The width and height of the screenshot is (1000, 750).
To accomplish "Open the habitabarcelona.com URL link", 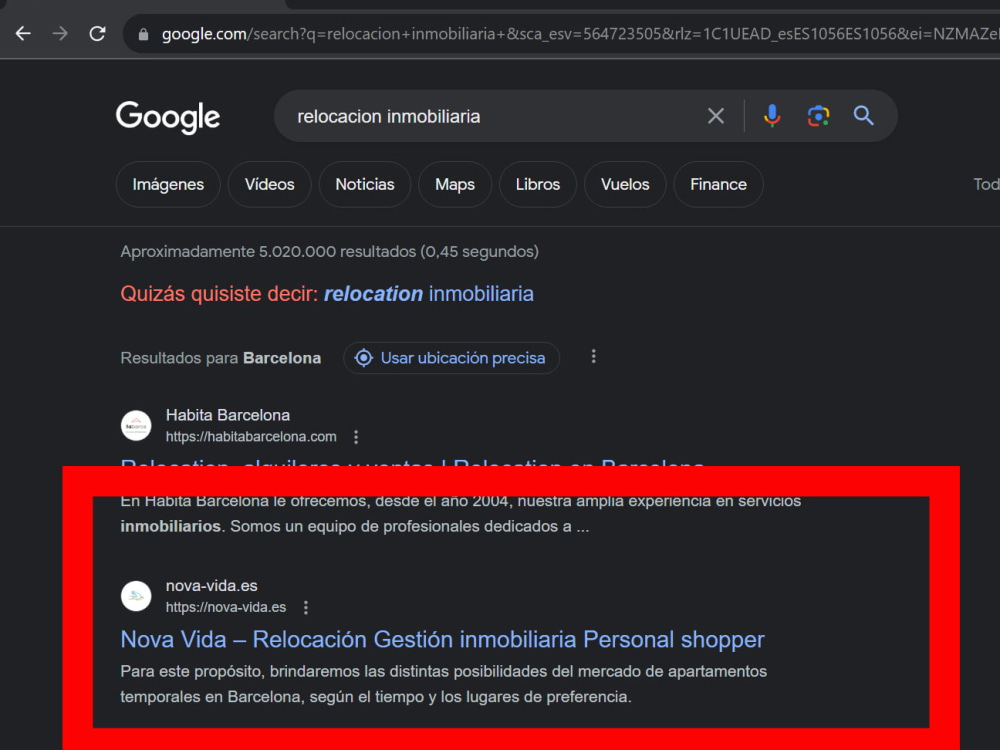I will point(251,437).
